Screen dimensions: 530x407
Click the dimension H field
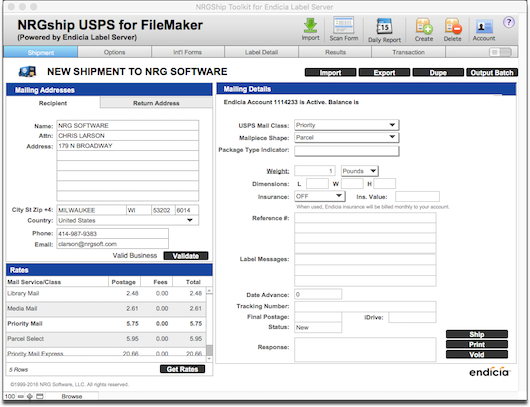(384, 184)
